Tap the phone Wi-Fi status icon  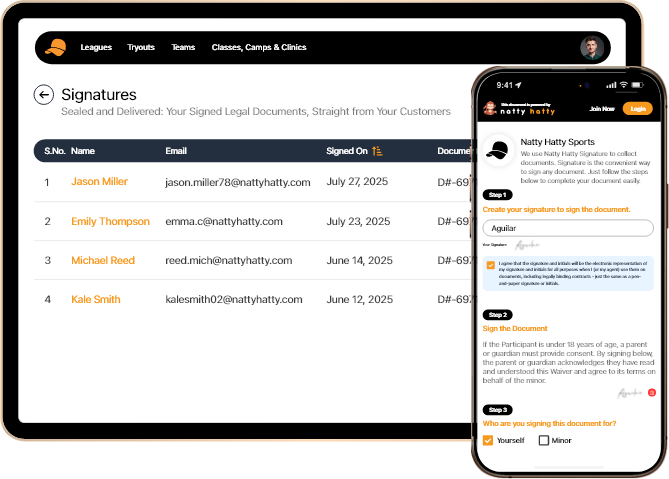pos(624,85)
